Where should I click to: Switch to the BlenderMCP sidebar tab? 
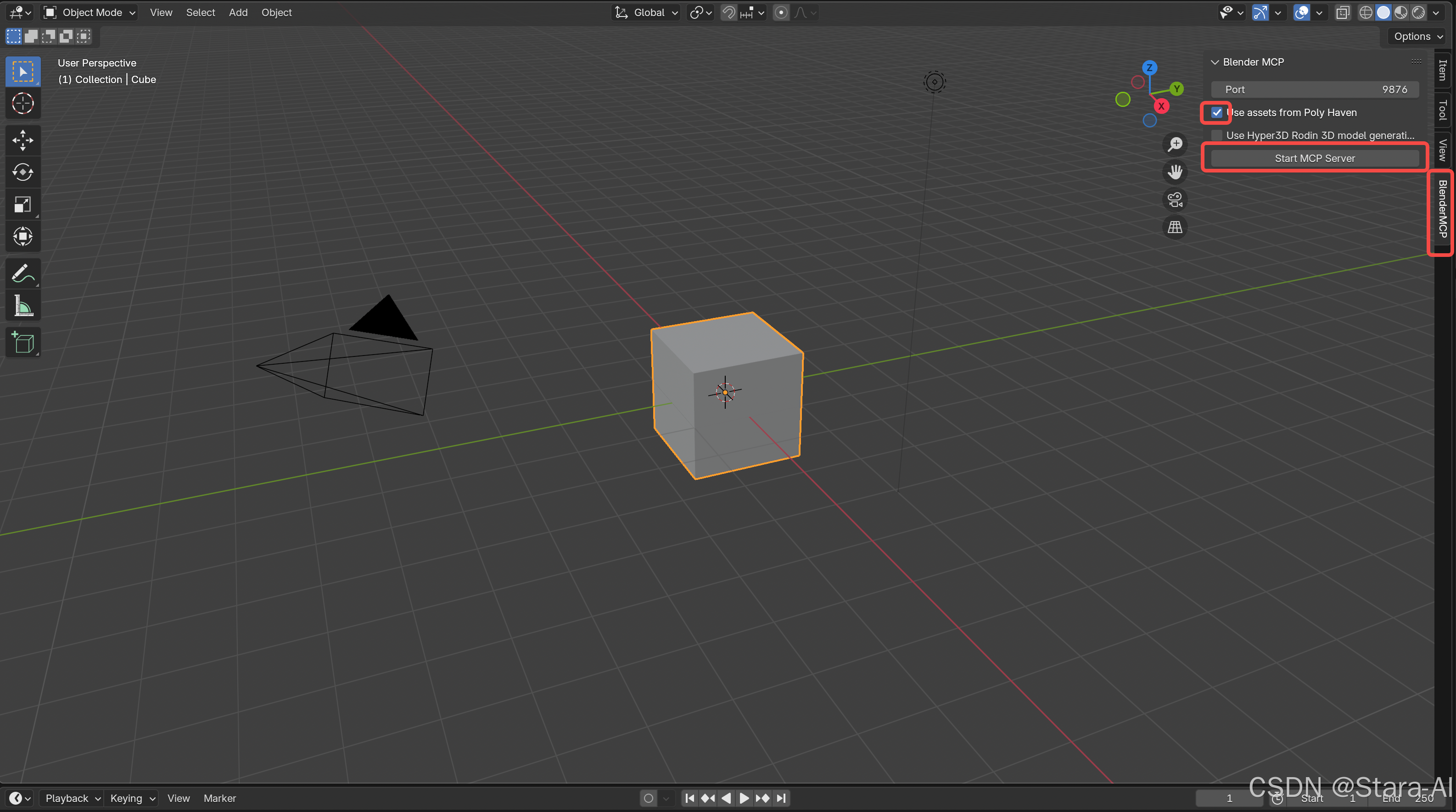point(1442,209)
